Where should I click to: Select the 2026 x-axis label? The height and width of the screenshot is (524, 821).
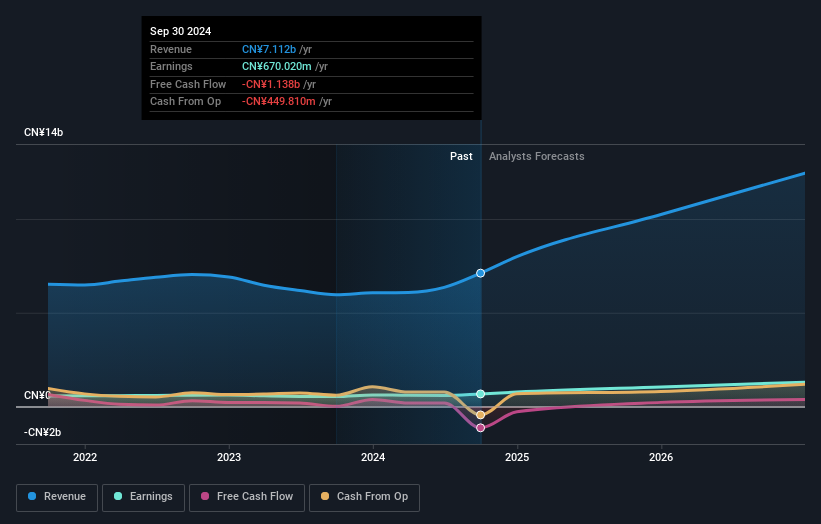(x=661, y=458)
